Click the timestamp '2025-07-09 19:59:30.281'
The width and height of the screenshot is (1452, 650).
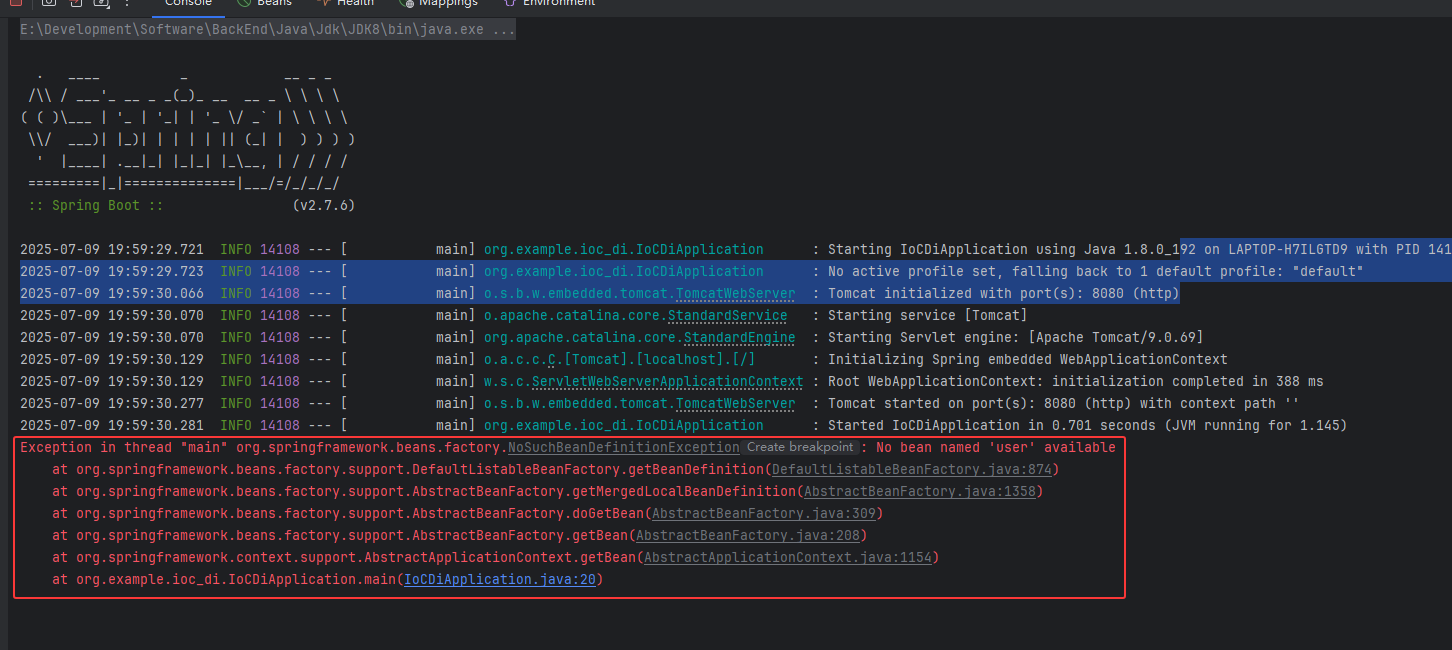coord(111,426)
